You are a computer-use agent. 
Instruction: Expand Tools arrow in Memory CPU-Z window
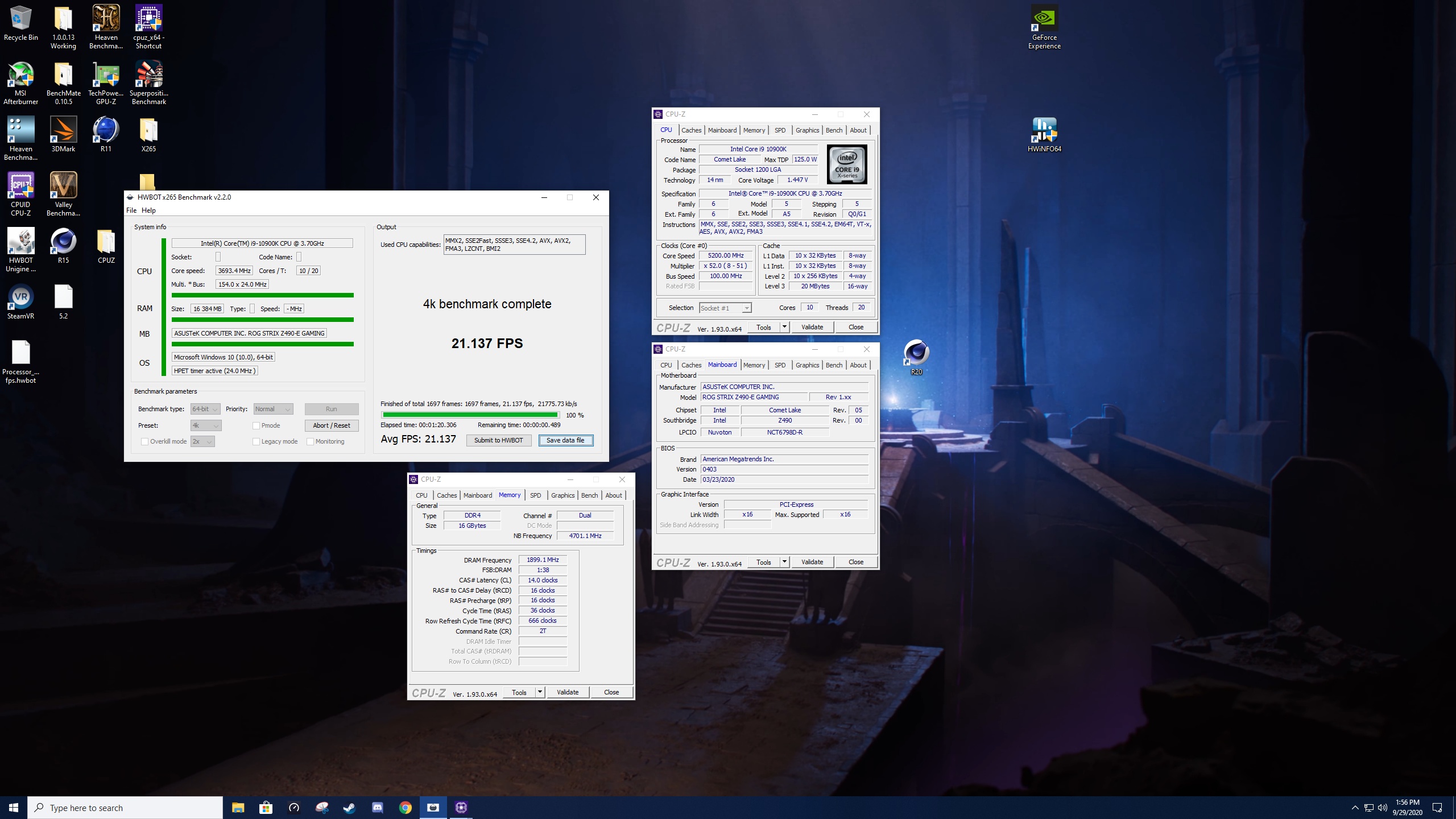pos(540,692)
